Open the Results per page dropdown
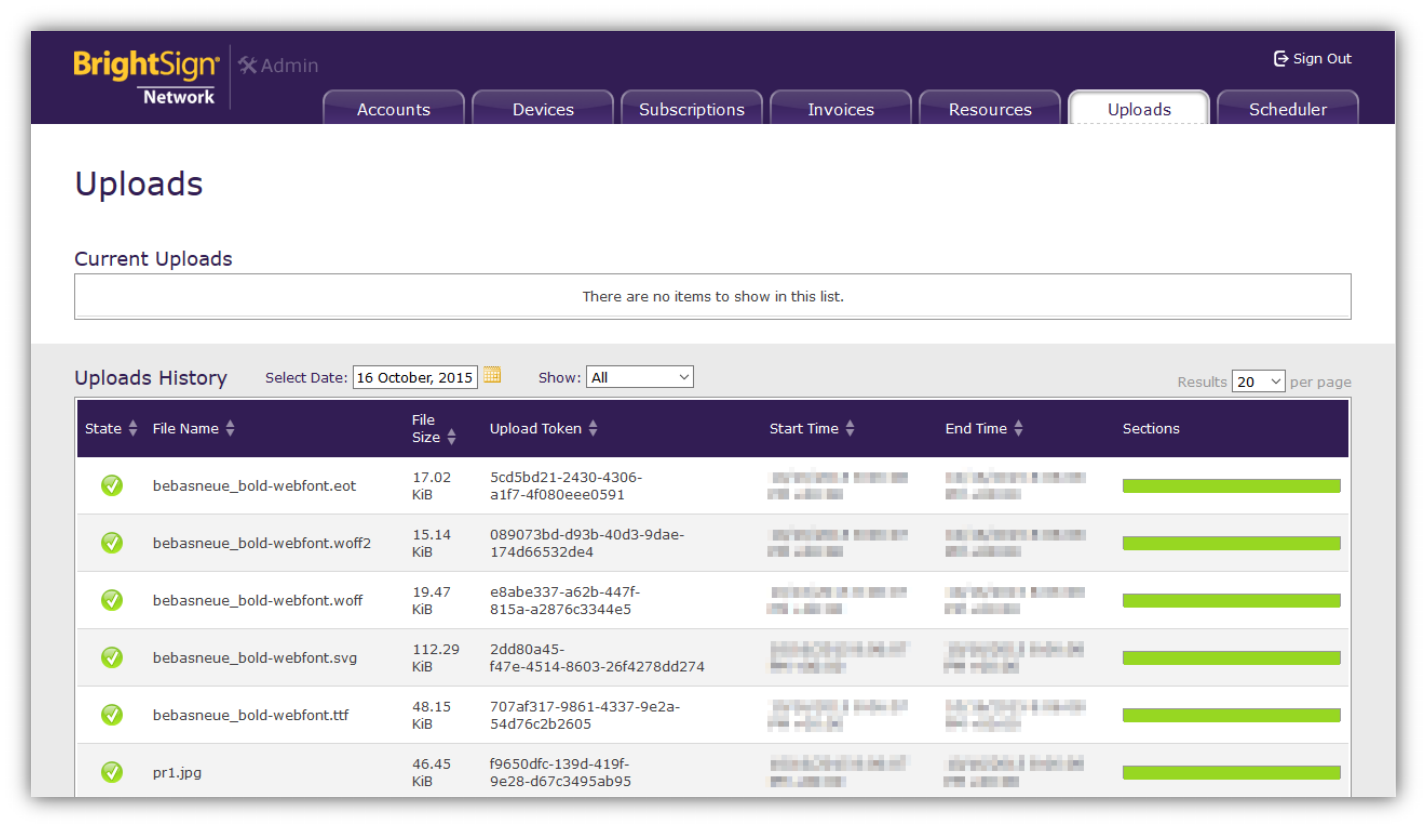The image size is (1427, 828). tap(1258, 382)
